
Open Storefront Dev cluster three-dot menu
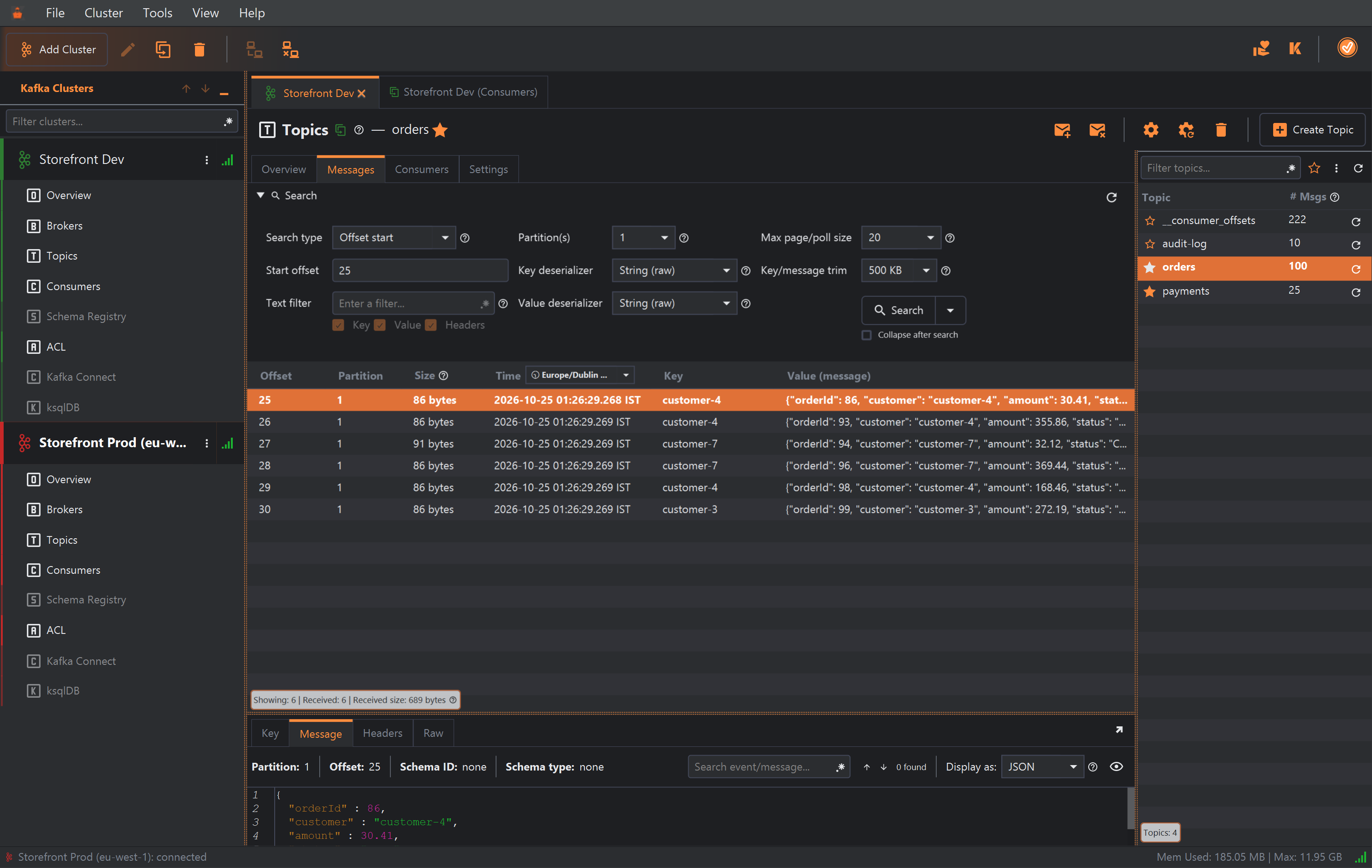pos(207,160)
